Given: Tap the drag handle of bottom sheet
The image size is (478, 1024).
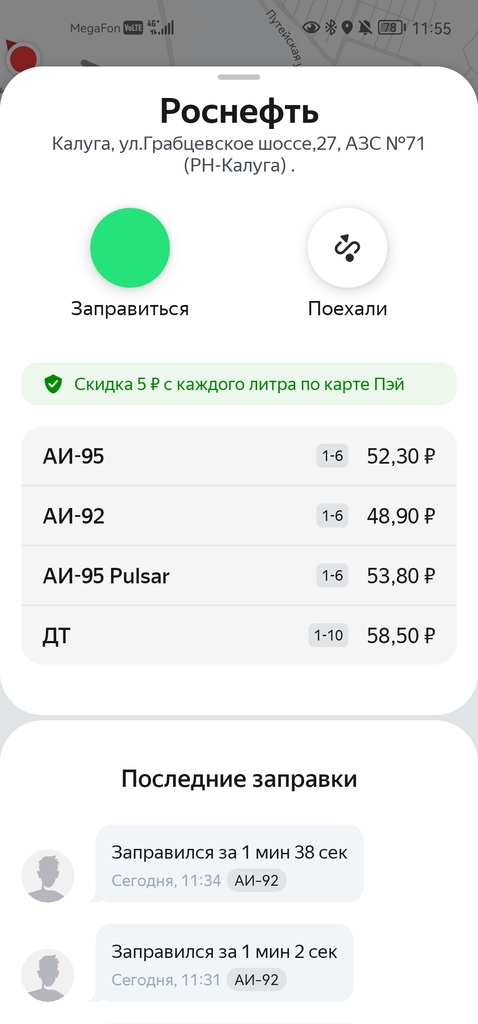Looking at the screenshot, I should (x=239, y=77).
